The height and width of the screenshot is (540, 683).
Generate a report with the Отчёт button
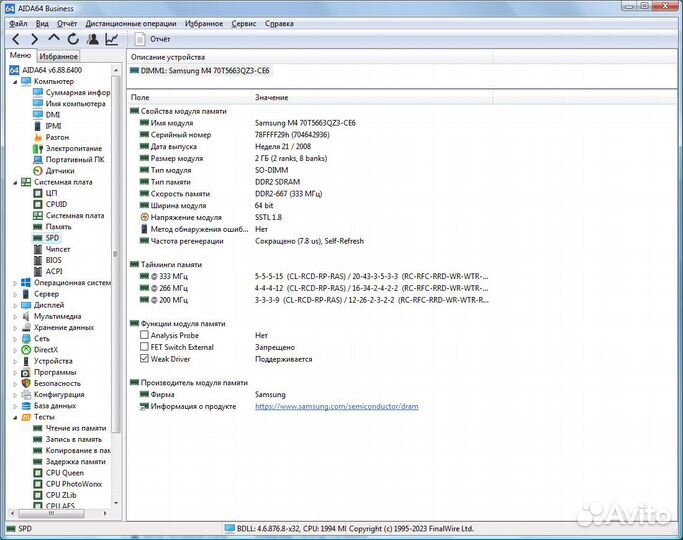point(152,39)
